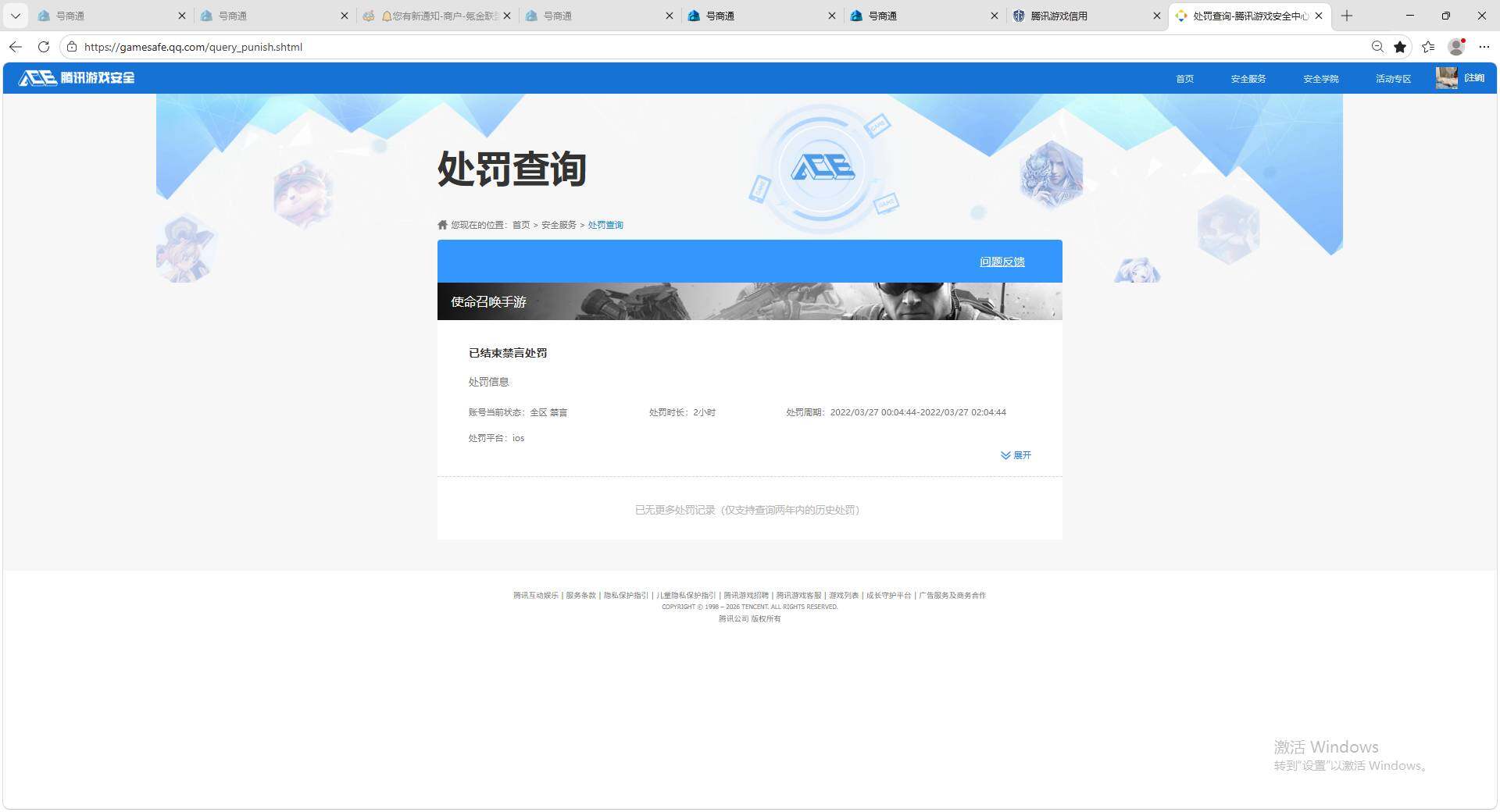Click the browser profile avatar icon

point(1455,47)
